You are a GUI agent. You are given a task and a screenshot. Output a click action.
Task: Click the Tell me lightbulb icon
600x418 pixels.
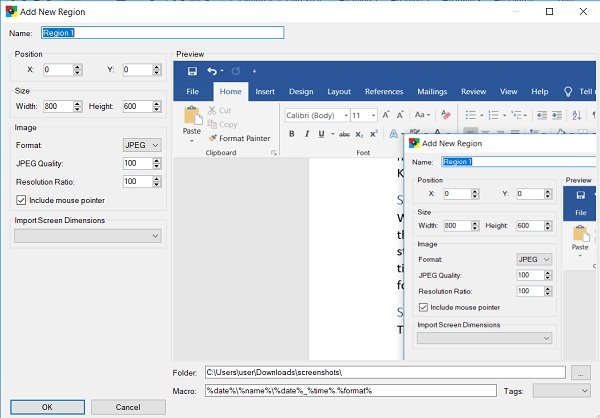569,91
